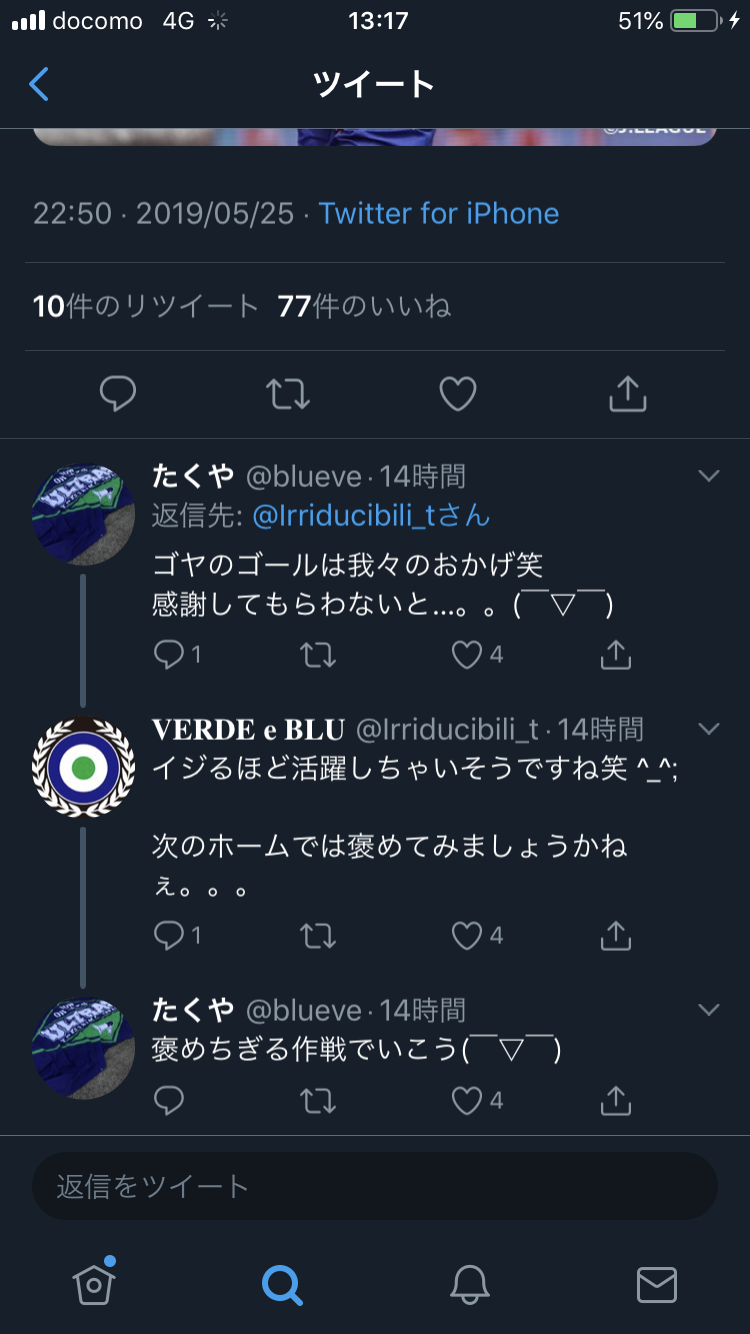Open options chevron on first たくや reply
The width and height of the screenshot is (750, 1334).
pyautogui.click(x=709, y=476)
